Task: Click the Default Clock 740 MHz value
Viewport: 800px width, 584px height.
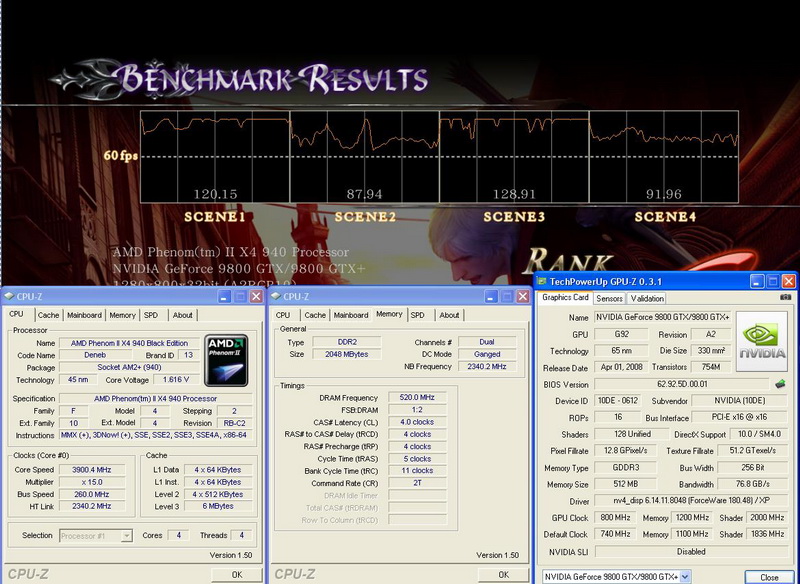Action: [x=615, y=534]
